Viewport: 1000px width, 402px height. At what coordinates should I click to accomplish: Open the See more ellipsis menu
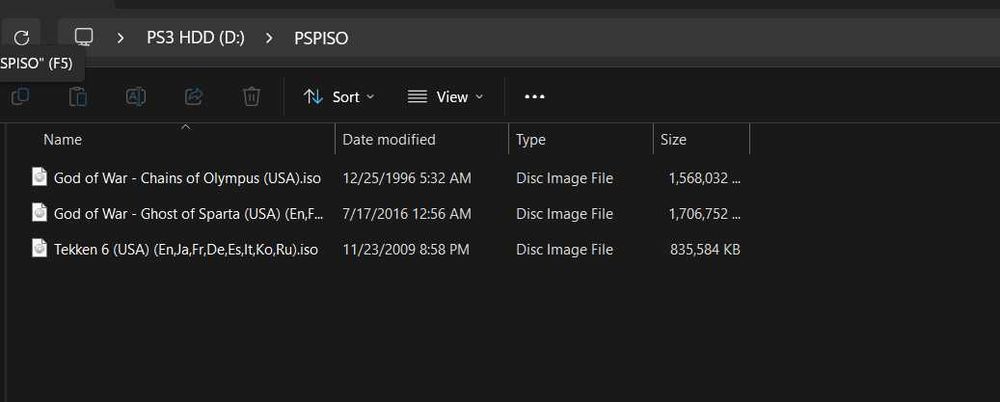click(534, 97)
